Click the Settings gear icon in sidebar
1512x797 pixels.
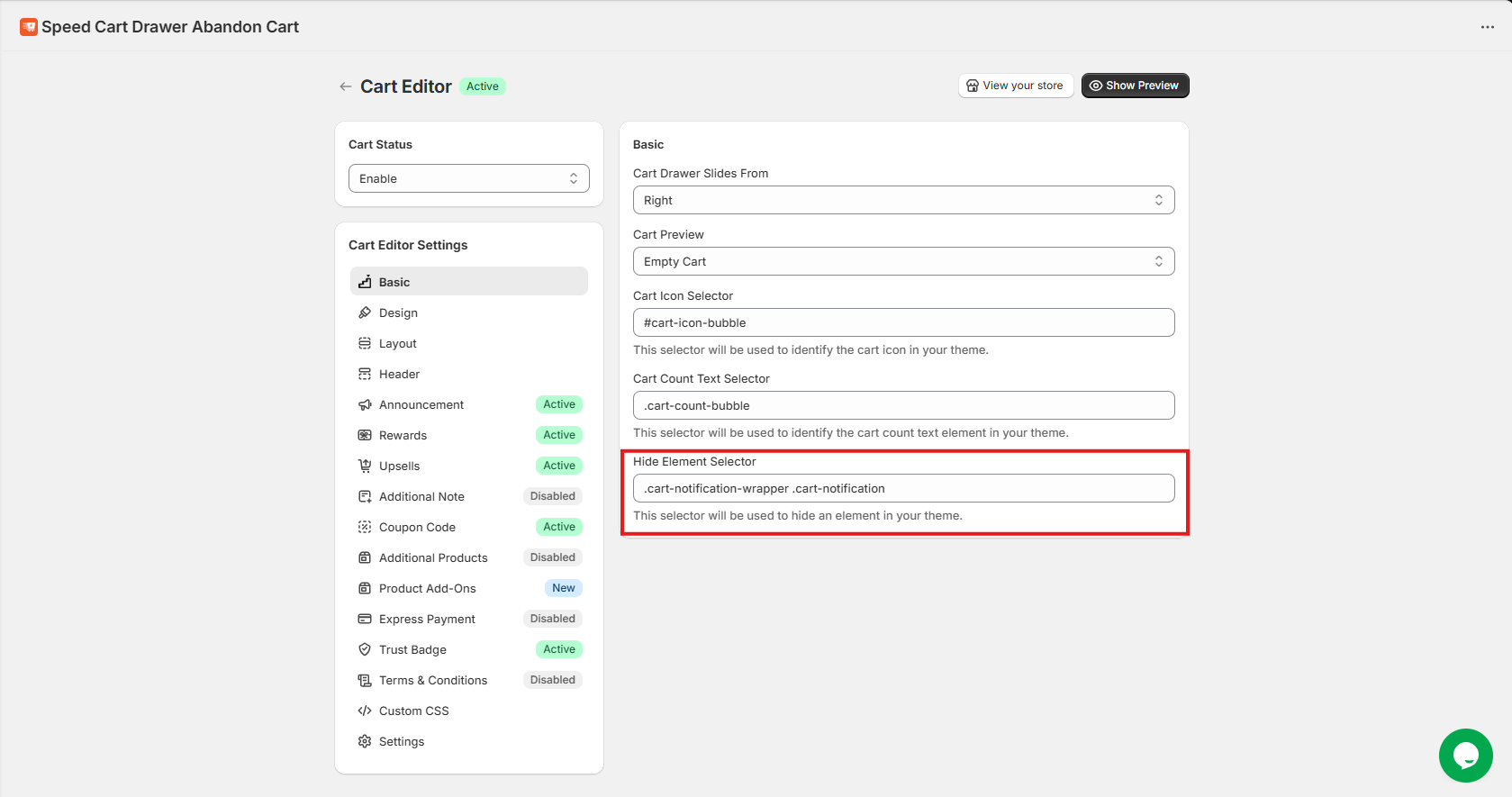[365, 741]
